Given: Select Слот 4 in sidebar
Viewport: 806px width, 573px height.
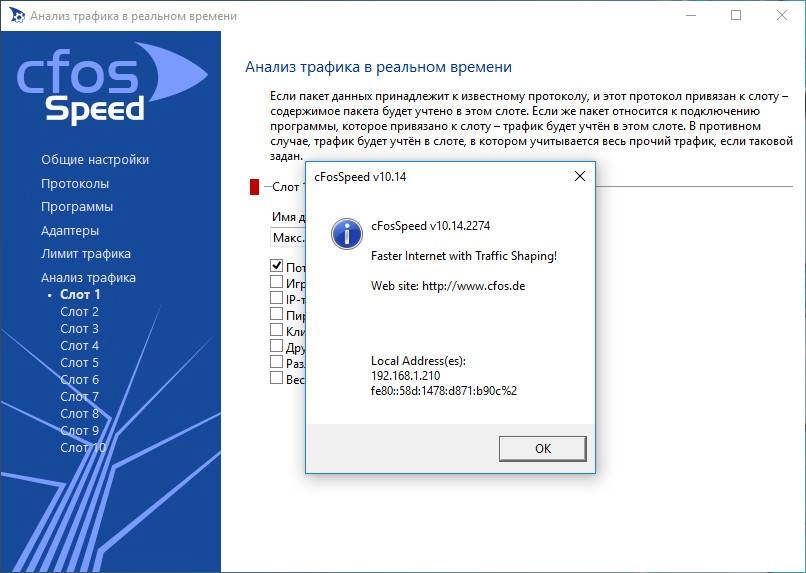Looking at the screenshot, I should [x=79, y=345].
